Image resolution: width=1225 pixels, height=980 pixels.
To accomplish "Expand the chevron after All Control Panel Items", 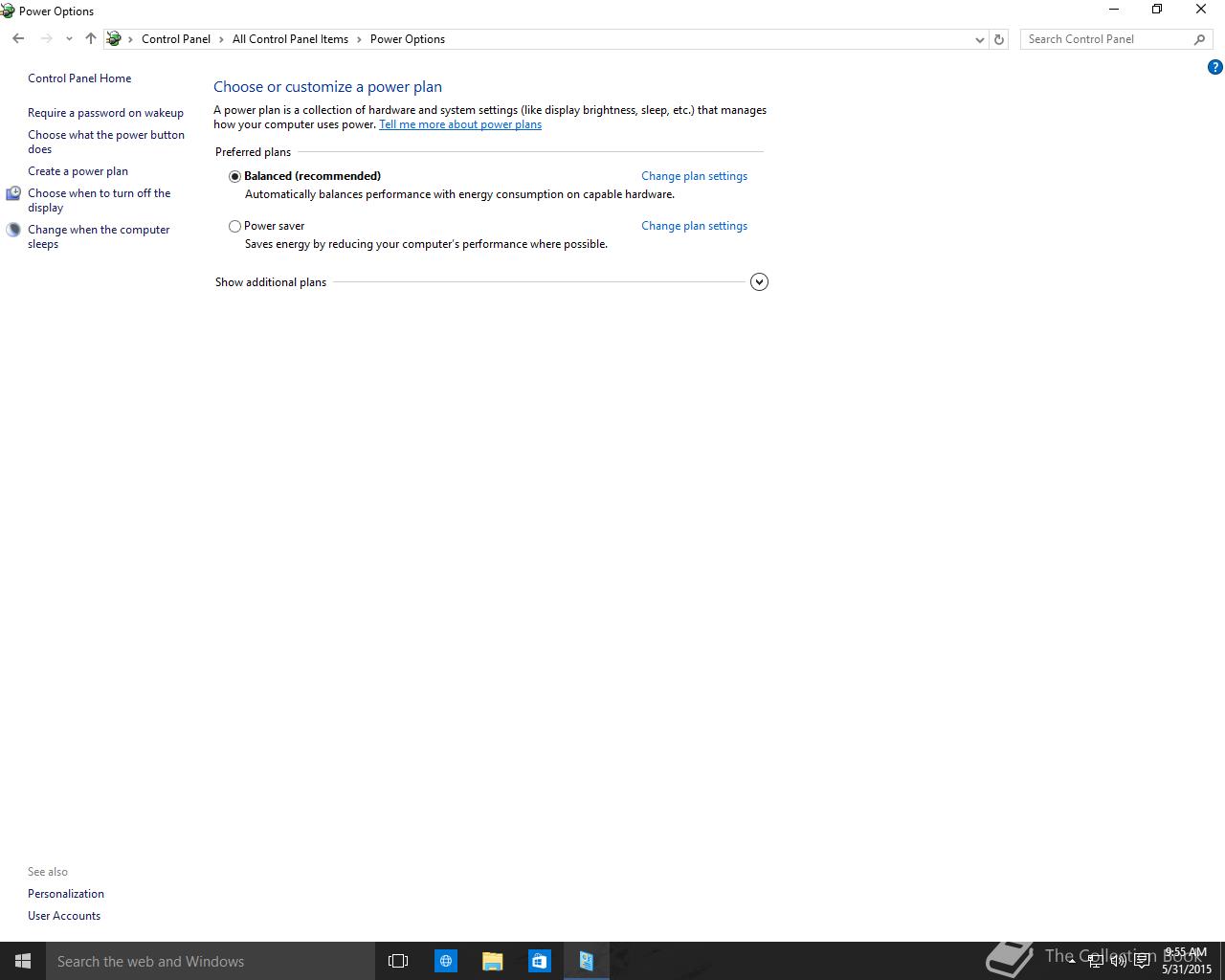I will coord(360,39).
